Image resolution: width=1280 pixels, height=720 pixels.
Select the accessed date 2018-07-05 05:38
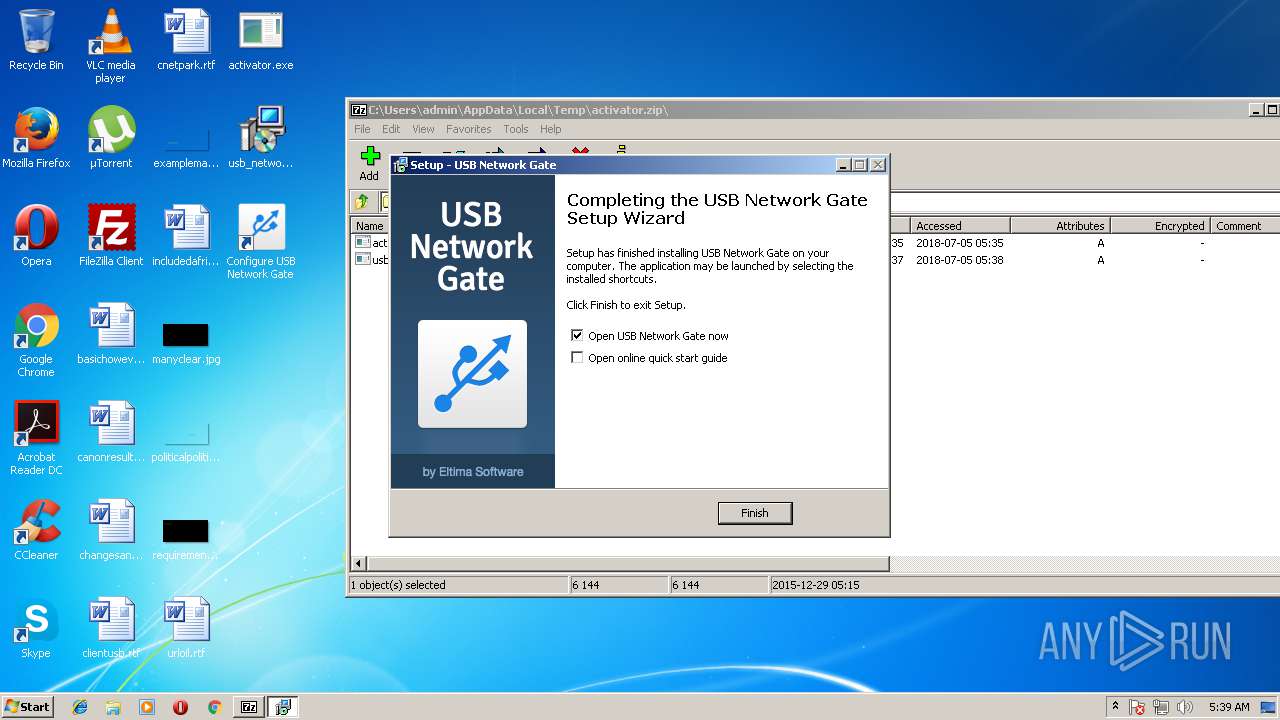pos(959,260)
